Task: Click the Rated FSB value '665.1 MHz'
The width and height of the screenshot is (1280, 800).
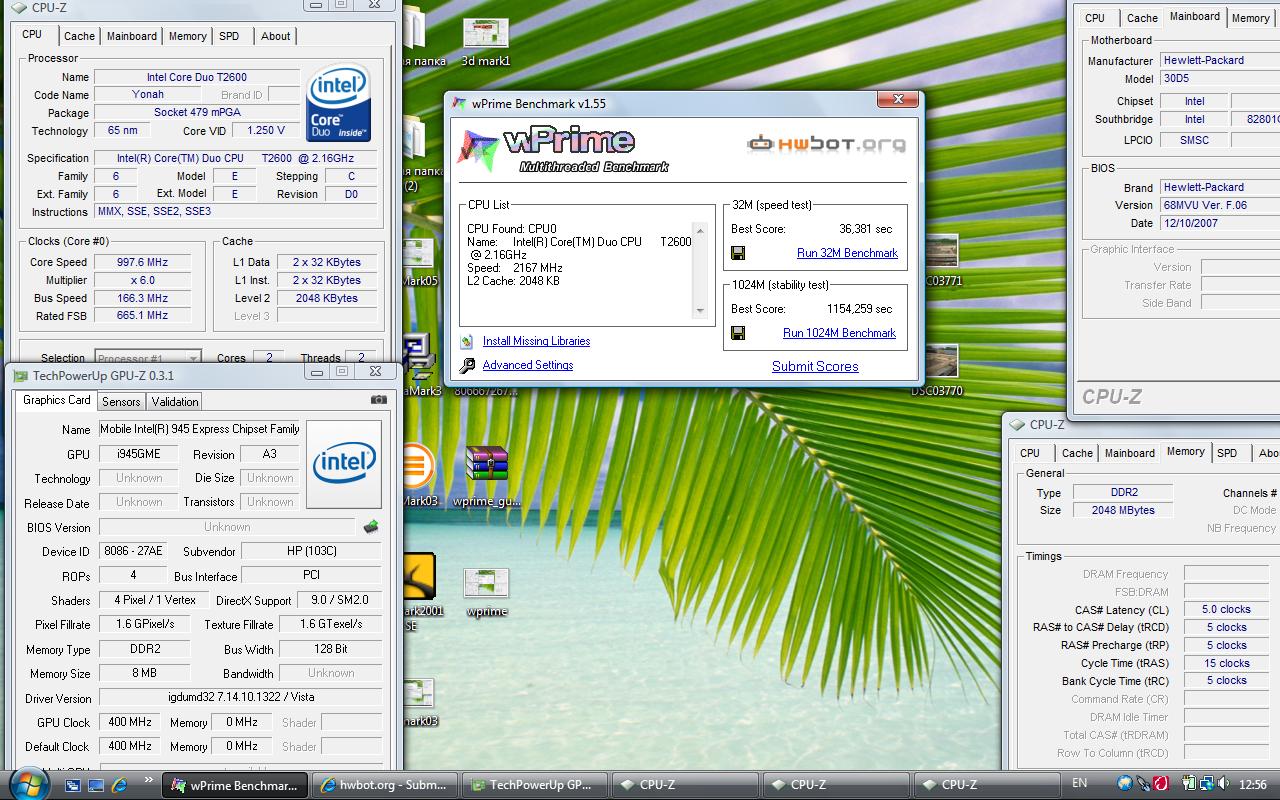Action: [142, 316]
